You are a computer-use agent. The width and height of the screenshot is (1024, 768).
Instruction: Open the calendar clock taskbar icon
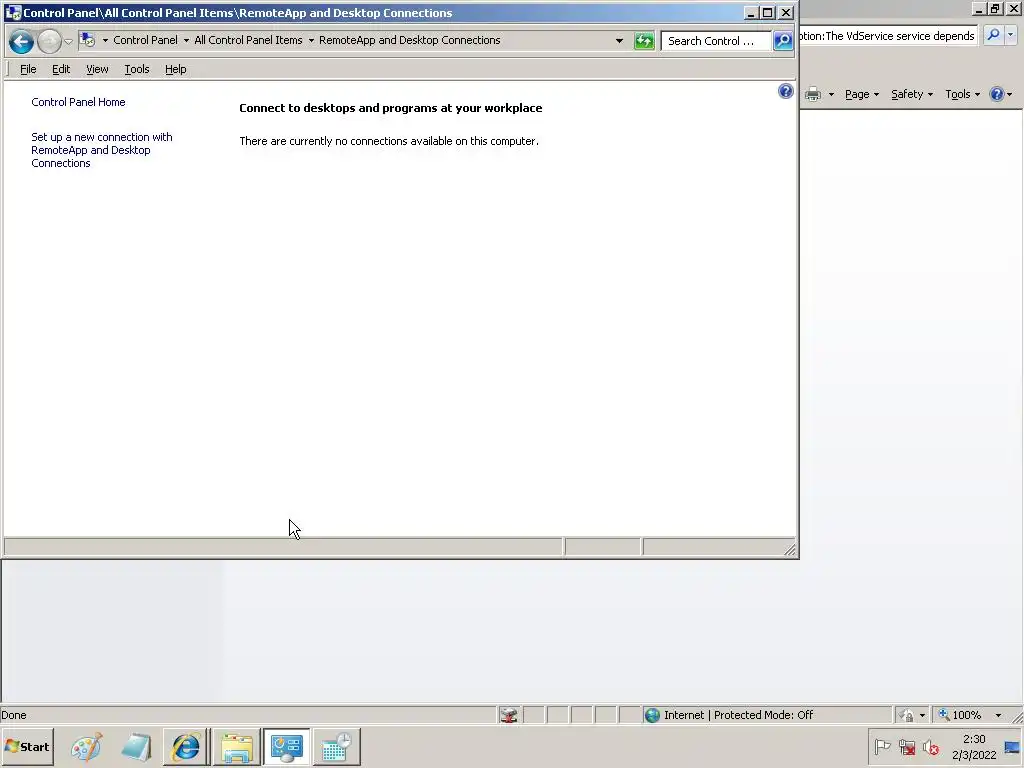click(x=336, y=747)
